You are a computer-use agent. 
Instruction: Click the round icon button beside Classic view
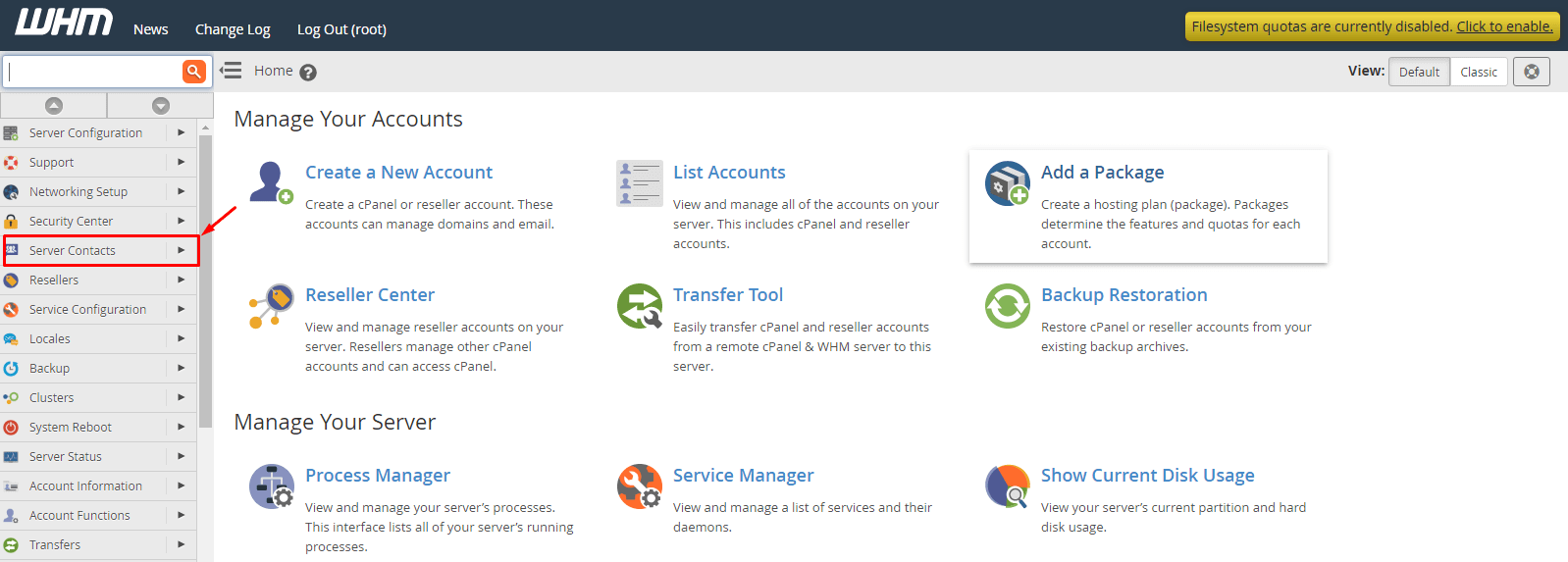(x=1532, y=72)
